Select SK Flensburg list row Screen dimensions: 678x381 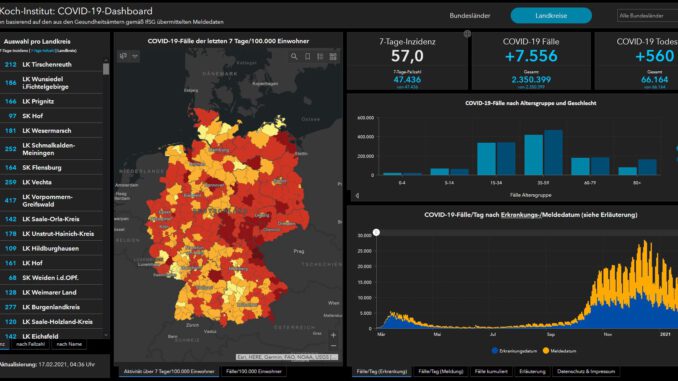point(51,167)
